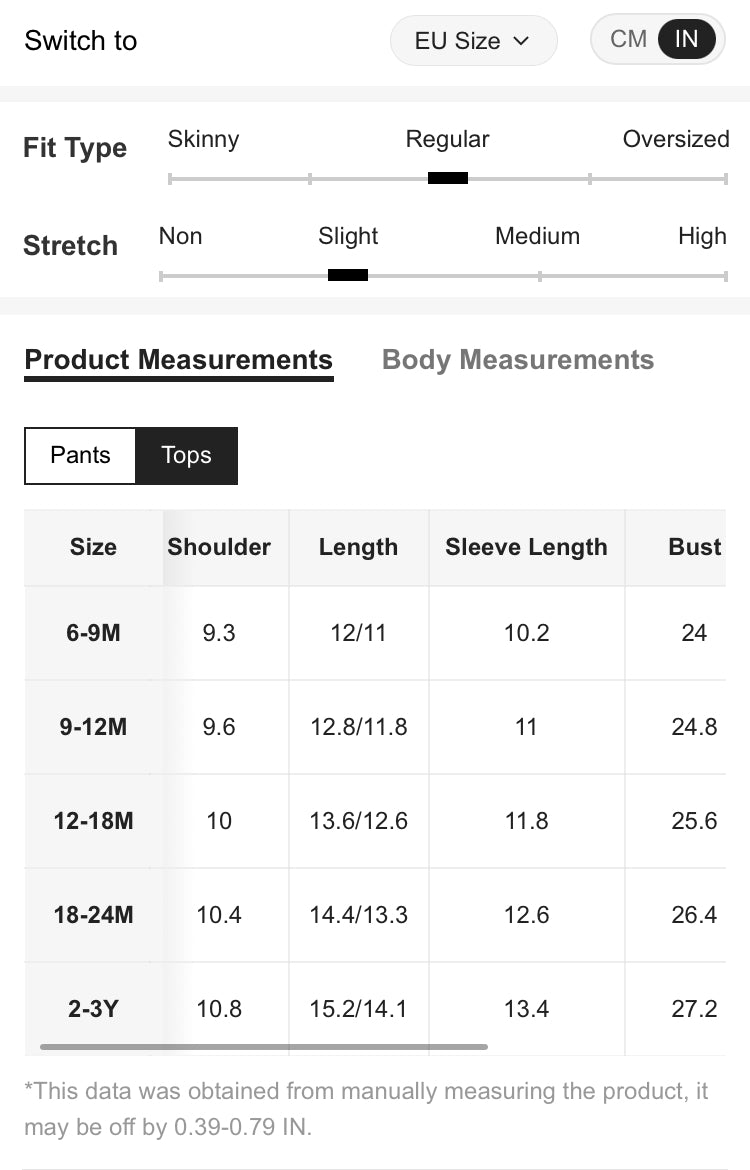This screenshot has height=1170, width=750.
Task: Click the Size column header
Action: click(93, 547)
